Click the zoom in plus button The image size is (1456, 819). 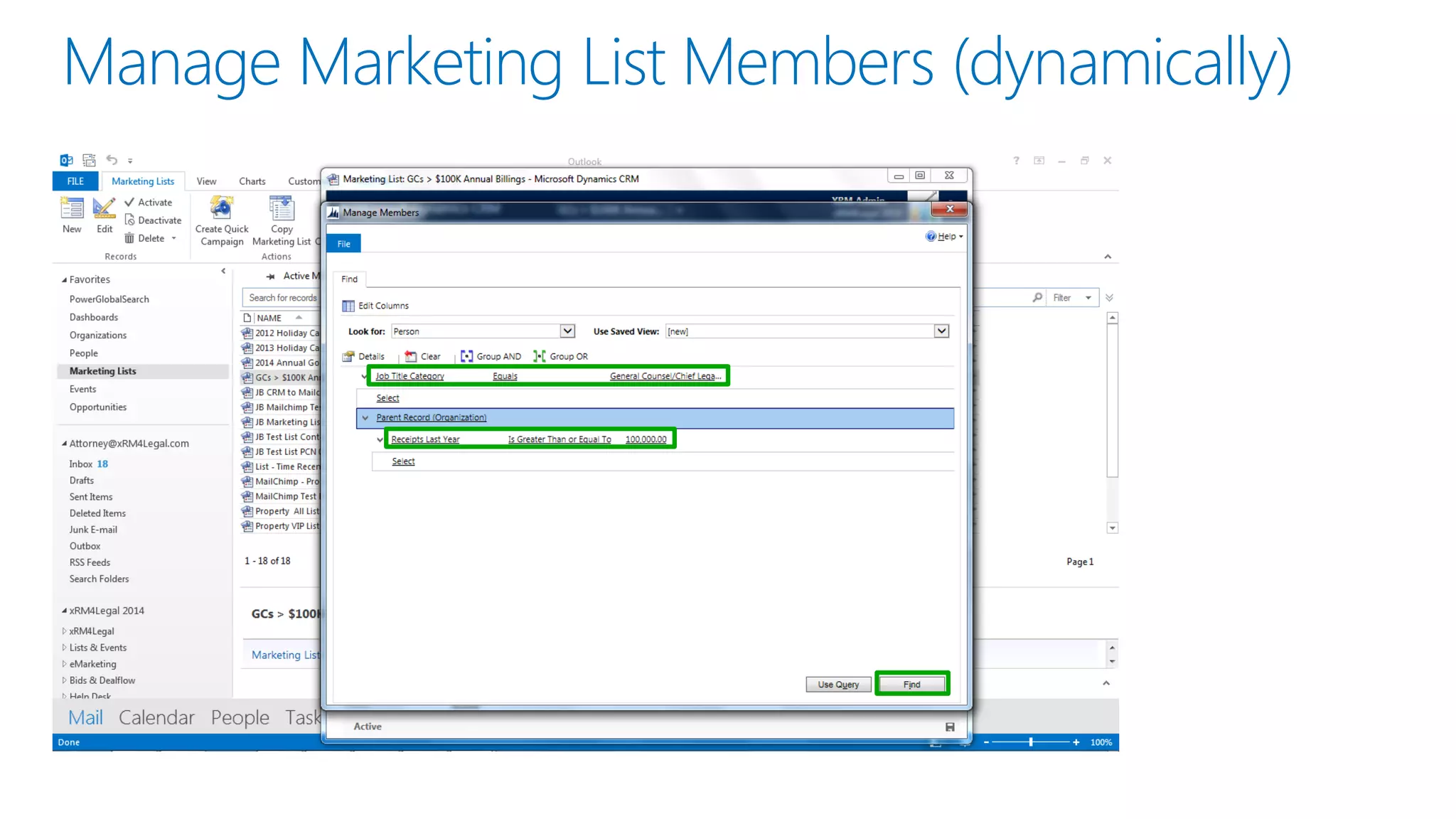click(1076, 742)
